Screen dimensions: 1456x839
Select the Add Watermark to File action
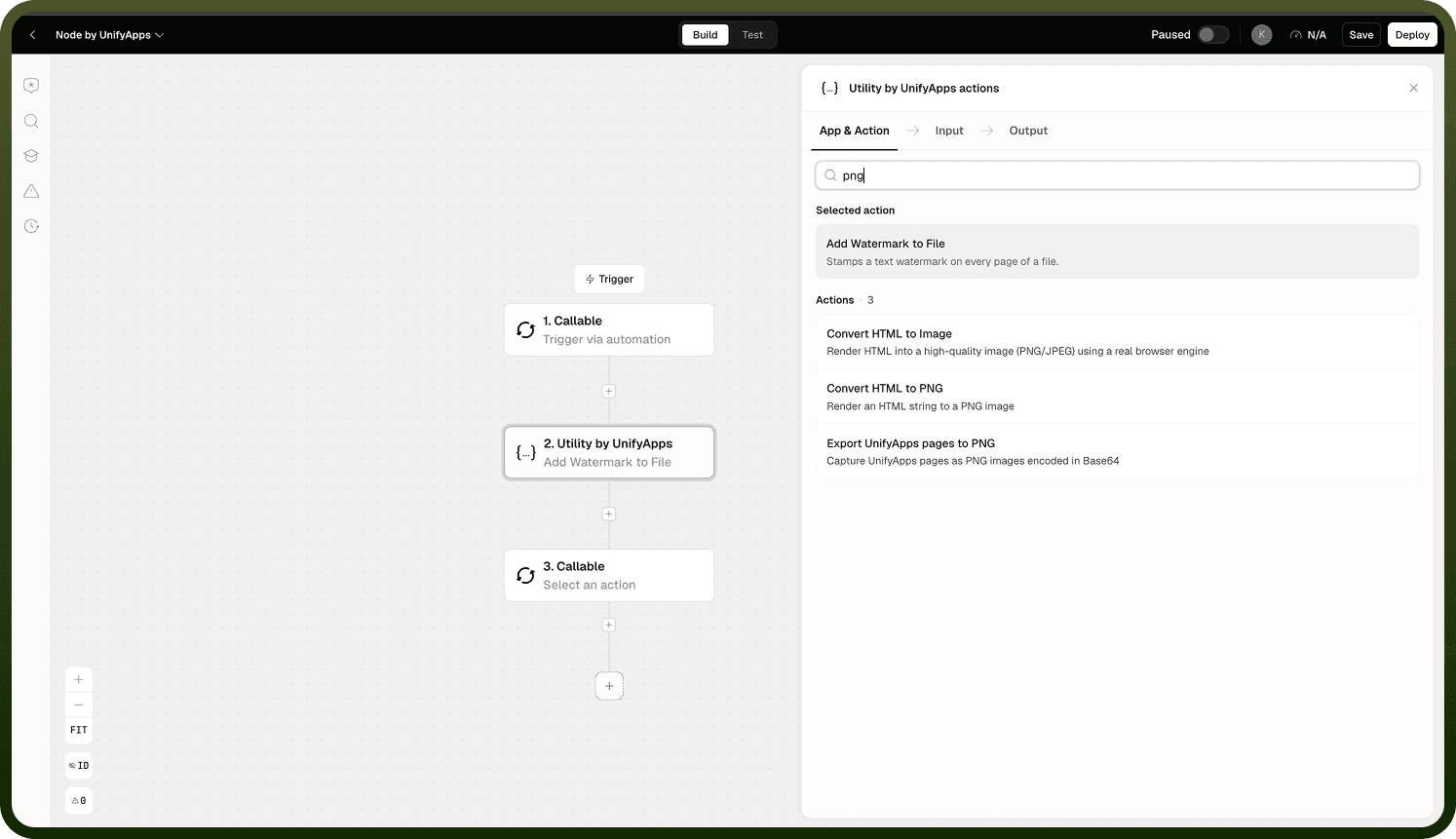point(1117,251)
